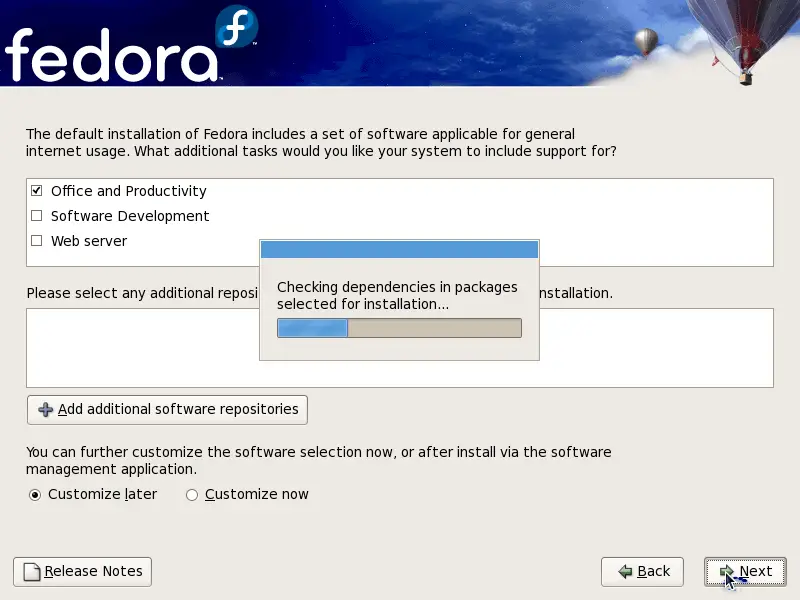Image resolution: width=800 pixels, height=600 pixels.
Task: Open the Release Notes
Action: tap(83, 571)
